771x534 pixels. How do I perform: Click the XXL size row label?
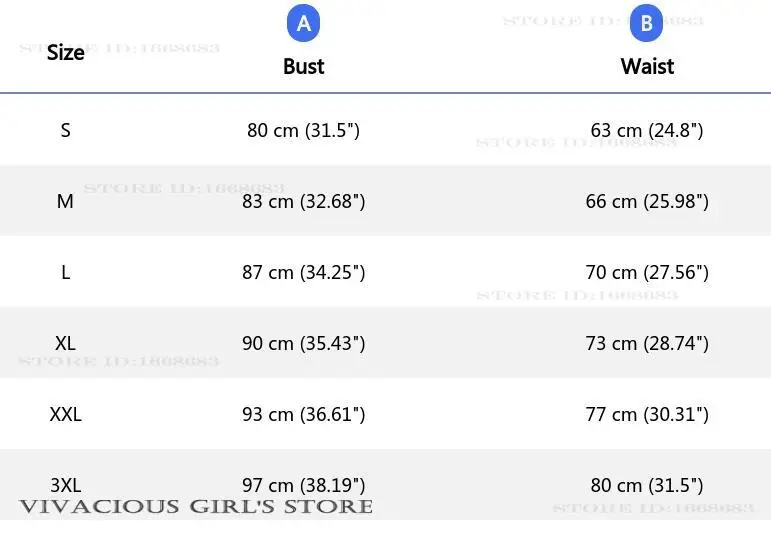[x=66, y=414]
